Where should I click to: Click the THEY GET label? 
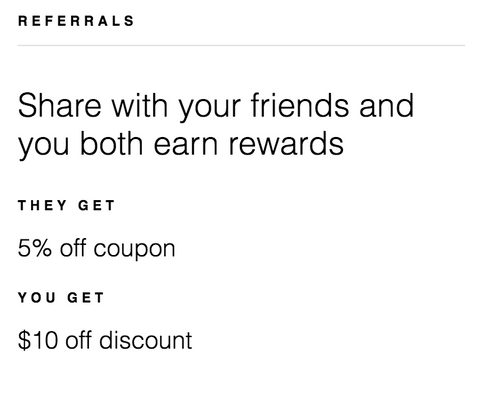[x=66, y=205]
